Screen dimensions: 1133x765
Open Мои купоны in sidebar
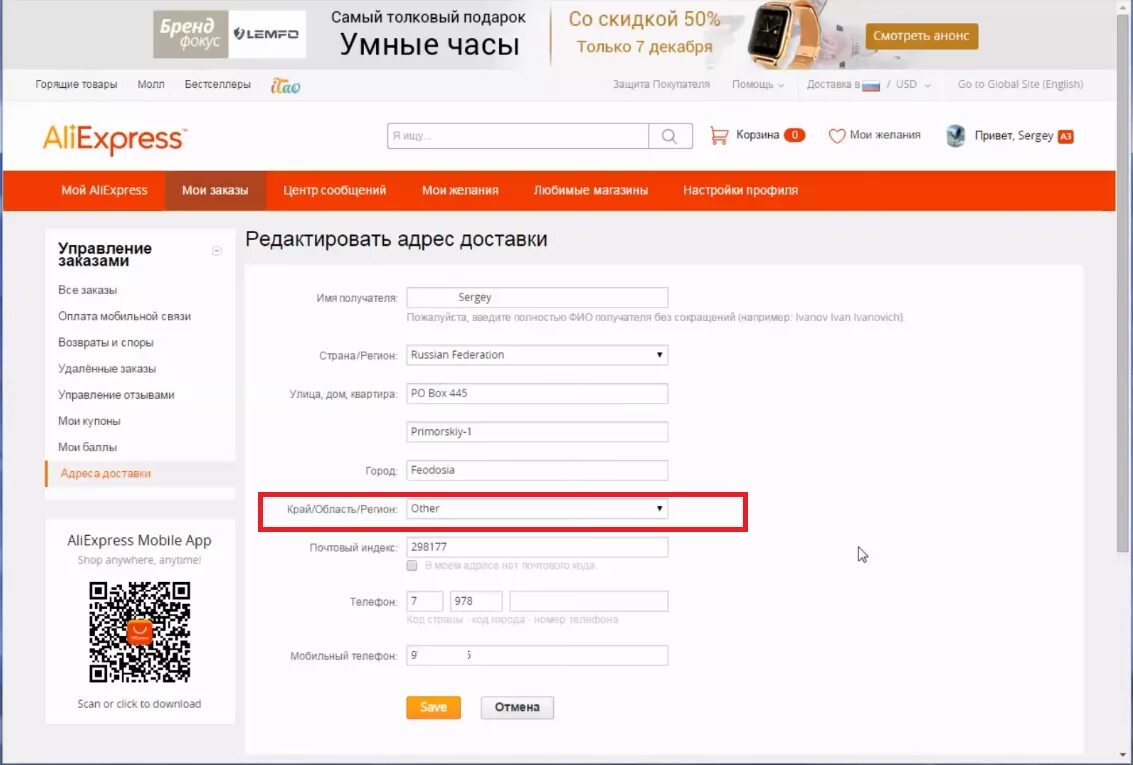pyautogui.click(x=89, y=420)
